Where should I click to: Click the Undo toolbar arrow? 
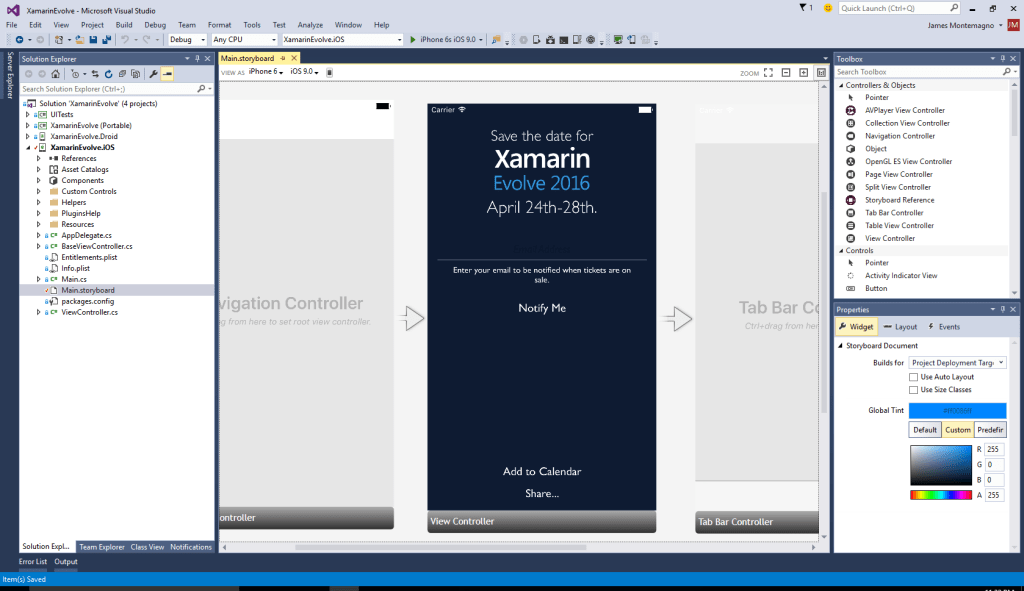click(x=125, y=40)
